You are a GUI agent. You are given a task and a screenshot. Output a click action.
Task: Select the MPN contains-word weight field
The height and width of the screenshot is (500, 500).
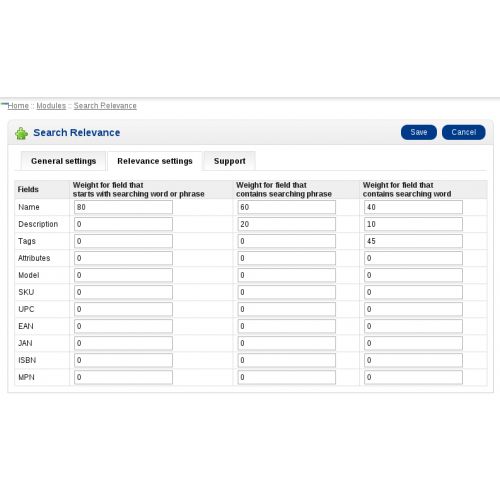point(413,377)
